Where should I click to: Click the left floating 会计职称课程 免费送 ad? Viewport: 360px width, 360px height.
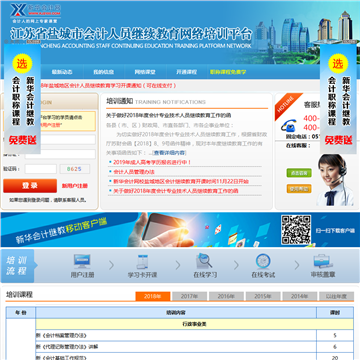click(22, 99)
